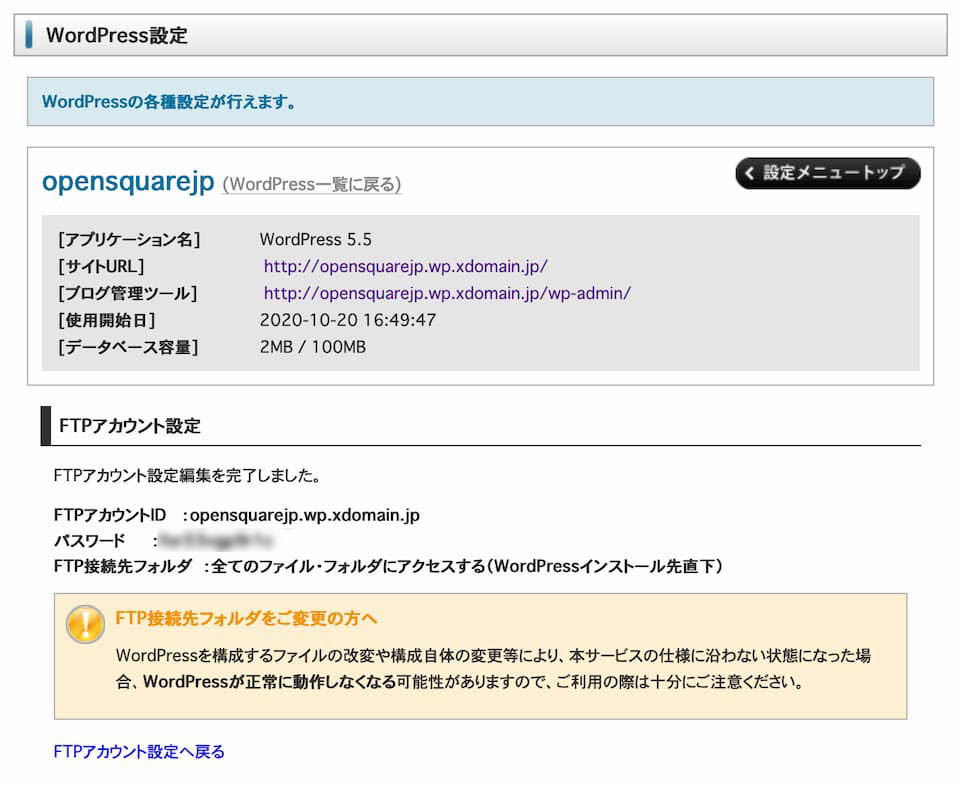Click the 2020-10-20 16:49:47 start date
960x785 pixels.
[347, 320]
